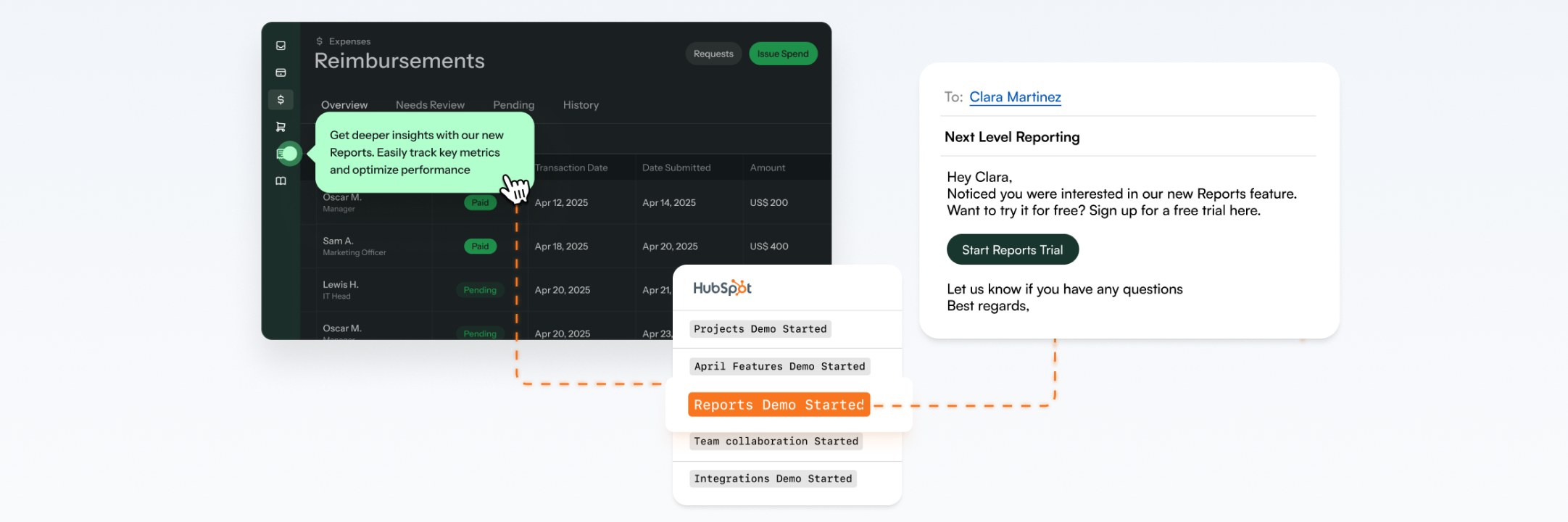Click the Expenses breadcrumb label
The image size is (1568, 522).
point(349,41)
